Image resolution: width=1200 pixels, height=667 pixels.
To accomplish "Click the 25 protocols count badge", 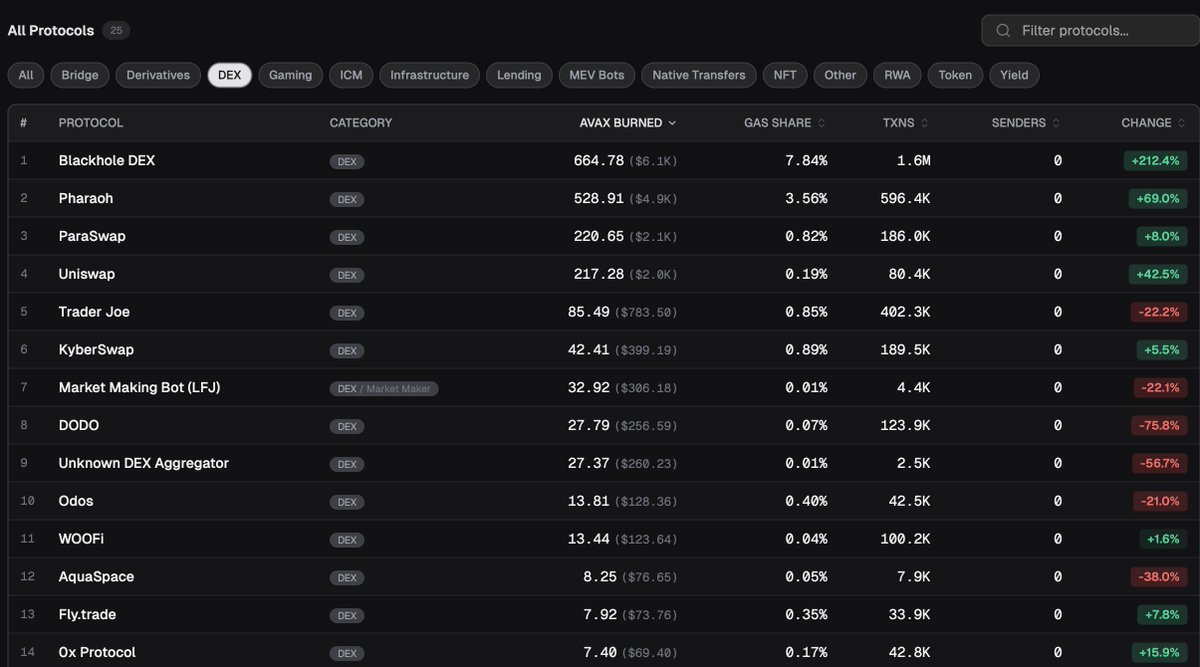I will [116, 31].
